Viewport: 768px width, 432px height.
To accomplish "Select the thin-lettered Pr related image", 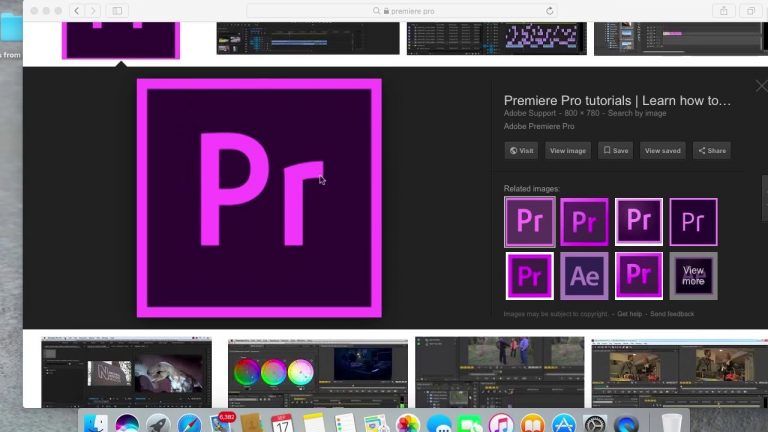I will (x=694, y=222).
